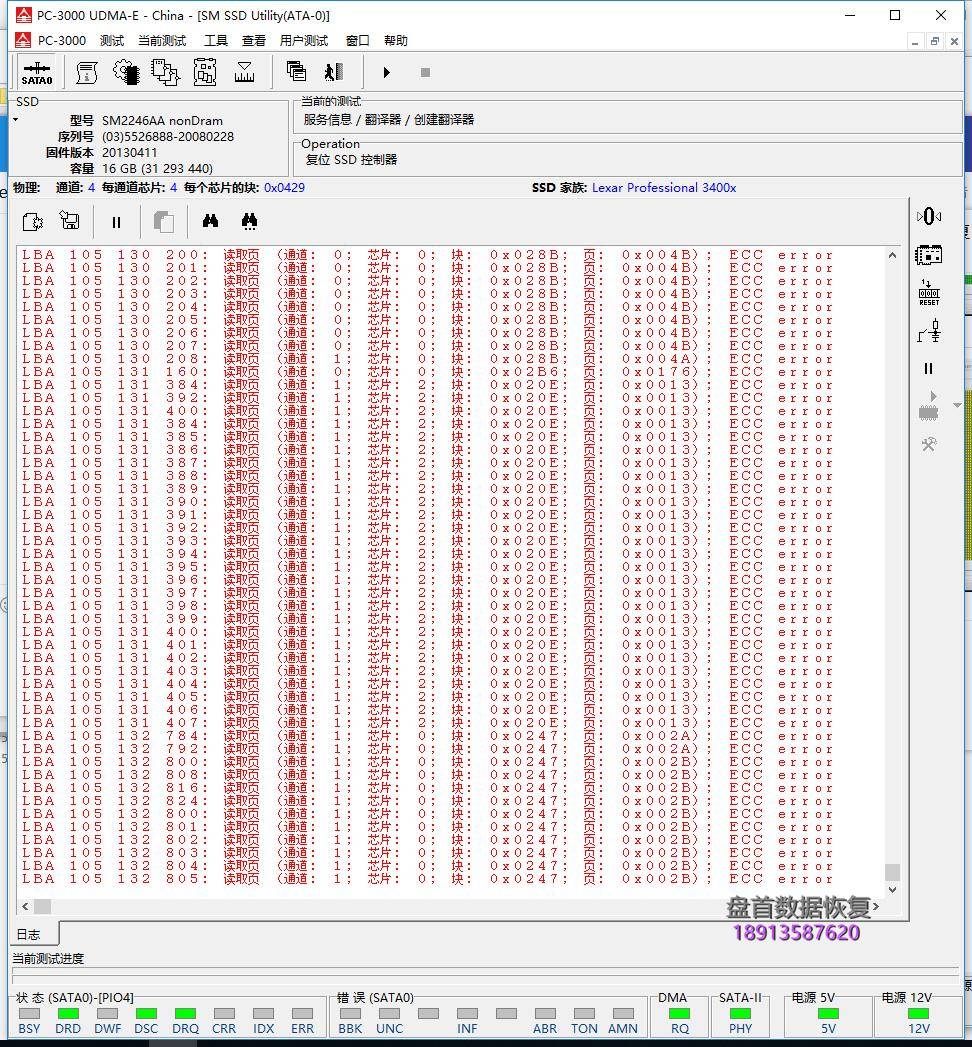Expand the SSD info panel arrow

(16, 120)
